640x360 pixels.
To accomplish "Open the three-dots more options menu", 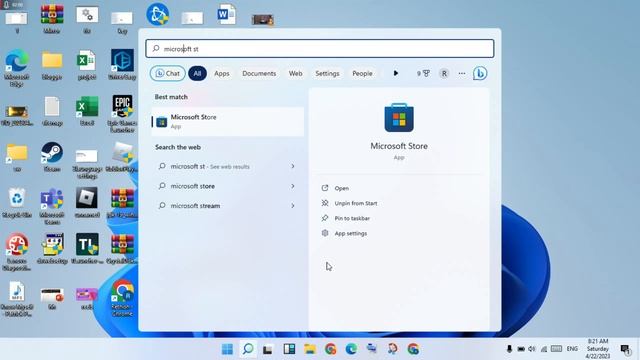I will 462,73.
